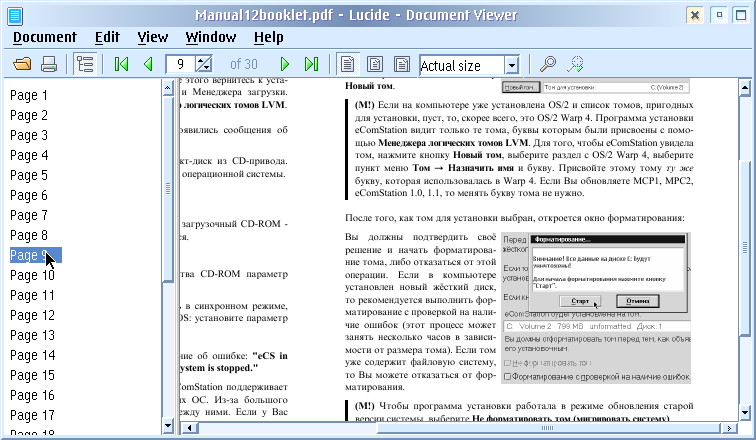
Task: Open the find magnifier tool
Action: [x=548, y=64]
